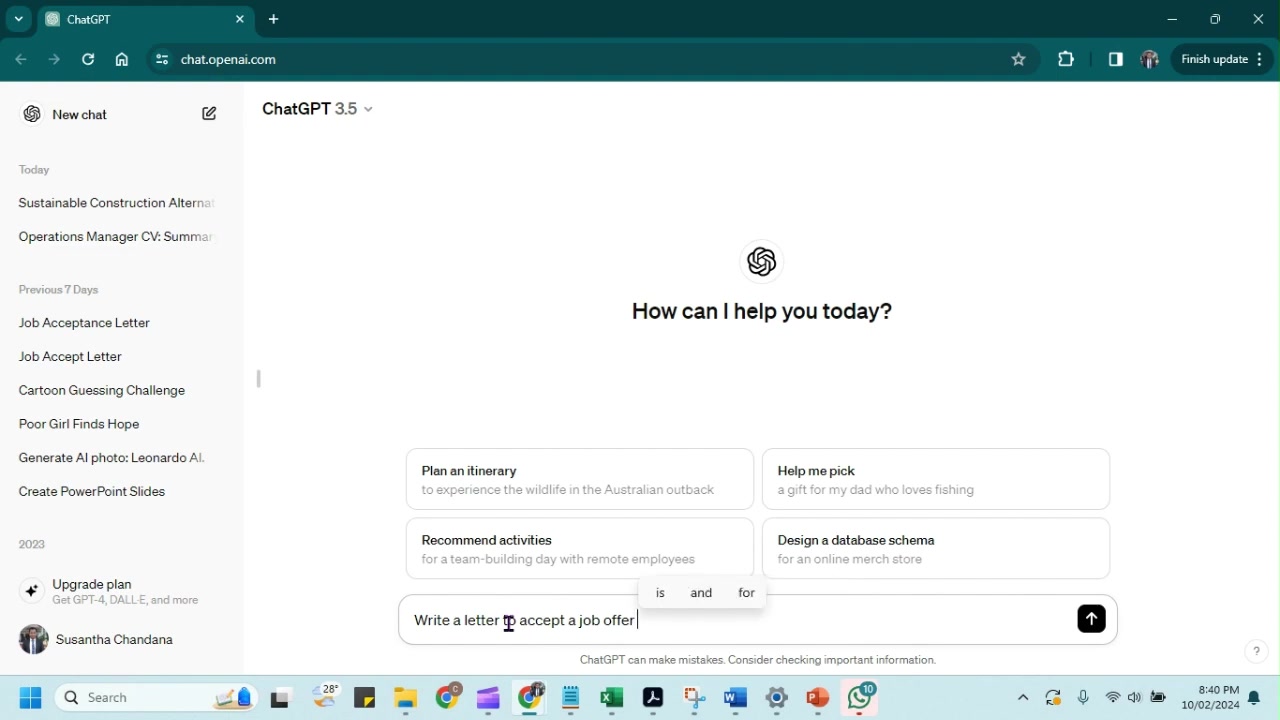
Task: Open the weather widget showing 28°
Action: (x=326, y=697)
